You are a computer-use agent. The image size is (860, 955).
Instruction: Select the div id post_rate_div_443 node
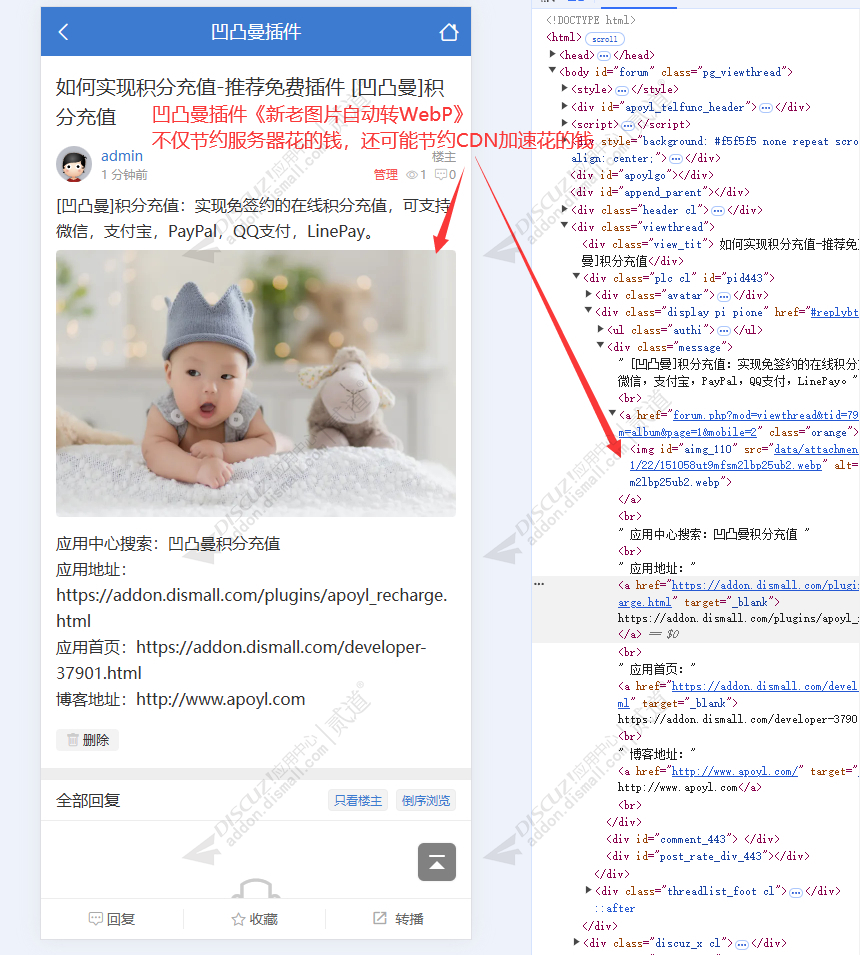708,856
